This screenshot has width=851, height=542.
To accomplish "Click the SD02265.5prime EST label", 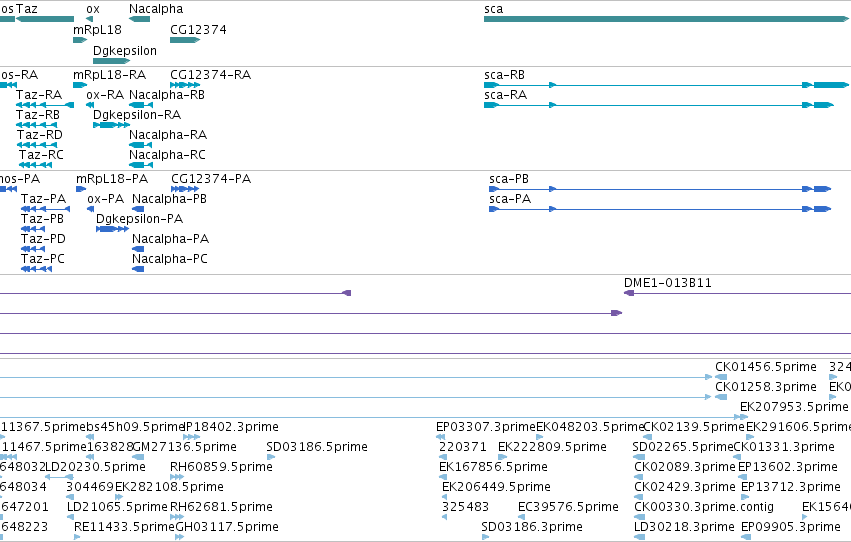I will pyautogui.click(x=683, y=448).
